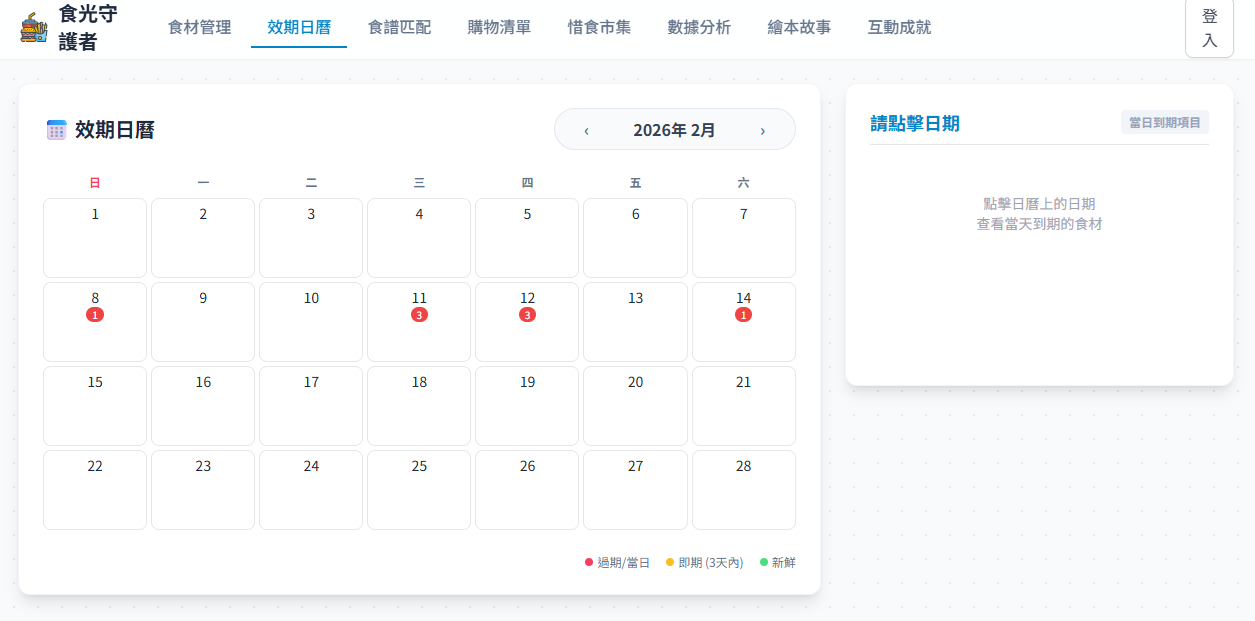
Task: Click the red badge on February 12
Action: point(527,315)
